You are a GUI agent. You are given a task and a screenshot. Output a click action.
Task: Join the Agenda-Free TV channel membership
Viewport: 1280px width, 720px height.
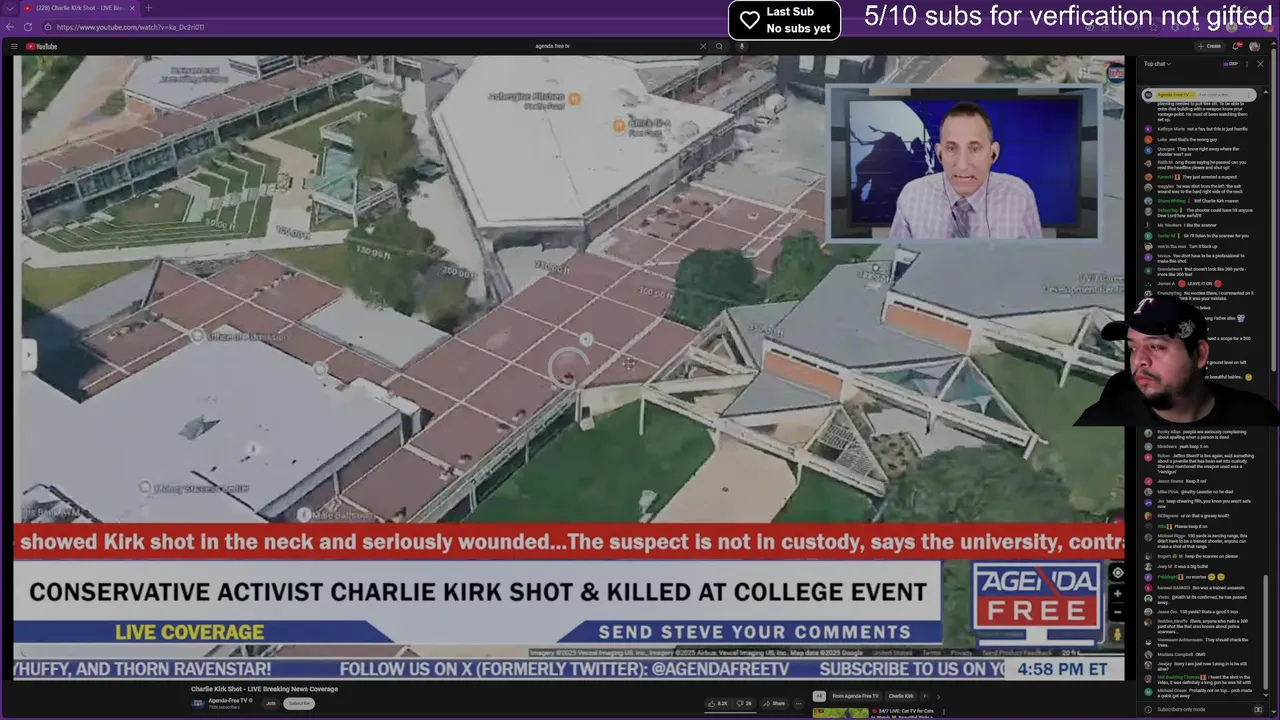tap(270, 703)
